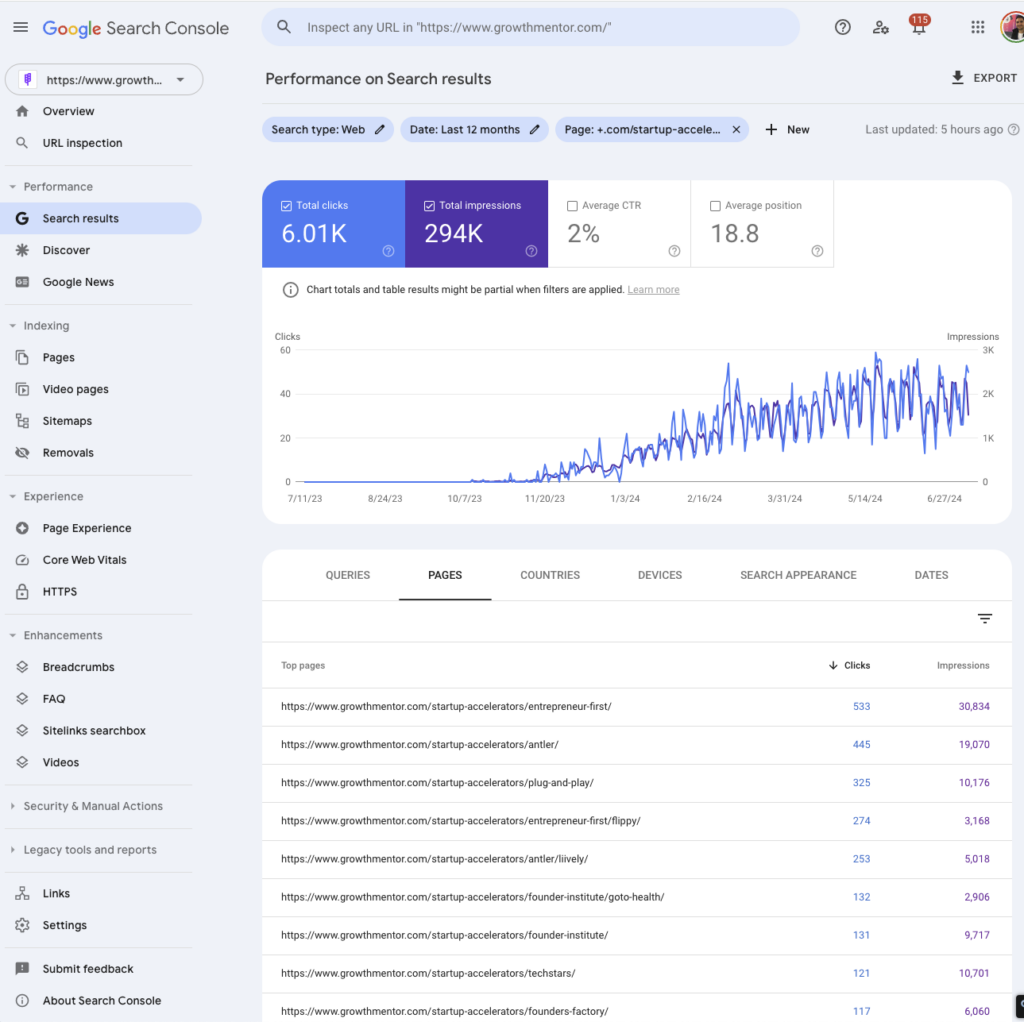The width and height of the screenshot is (1024, 1022).
Task: Switch to the DATES tab
Action: click(x=931, y=575)
